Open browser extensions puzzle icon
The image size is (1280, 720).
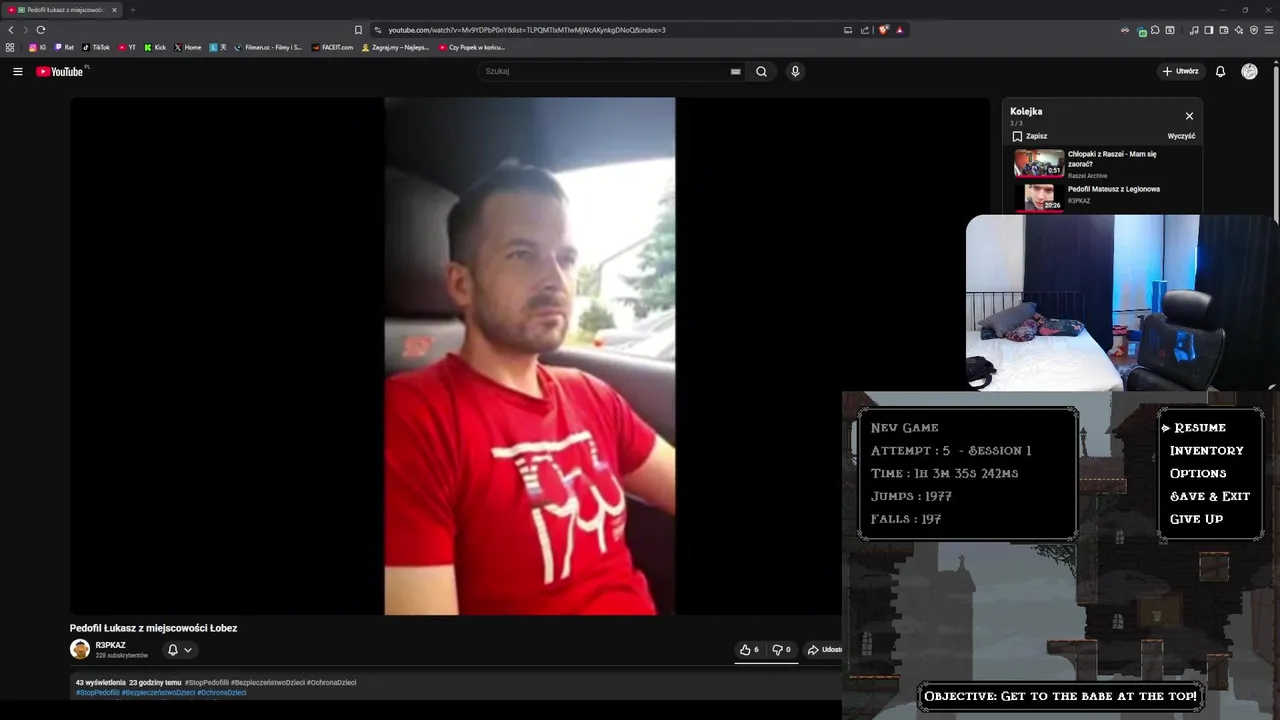(x=1155, y=30)
